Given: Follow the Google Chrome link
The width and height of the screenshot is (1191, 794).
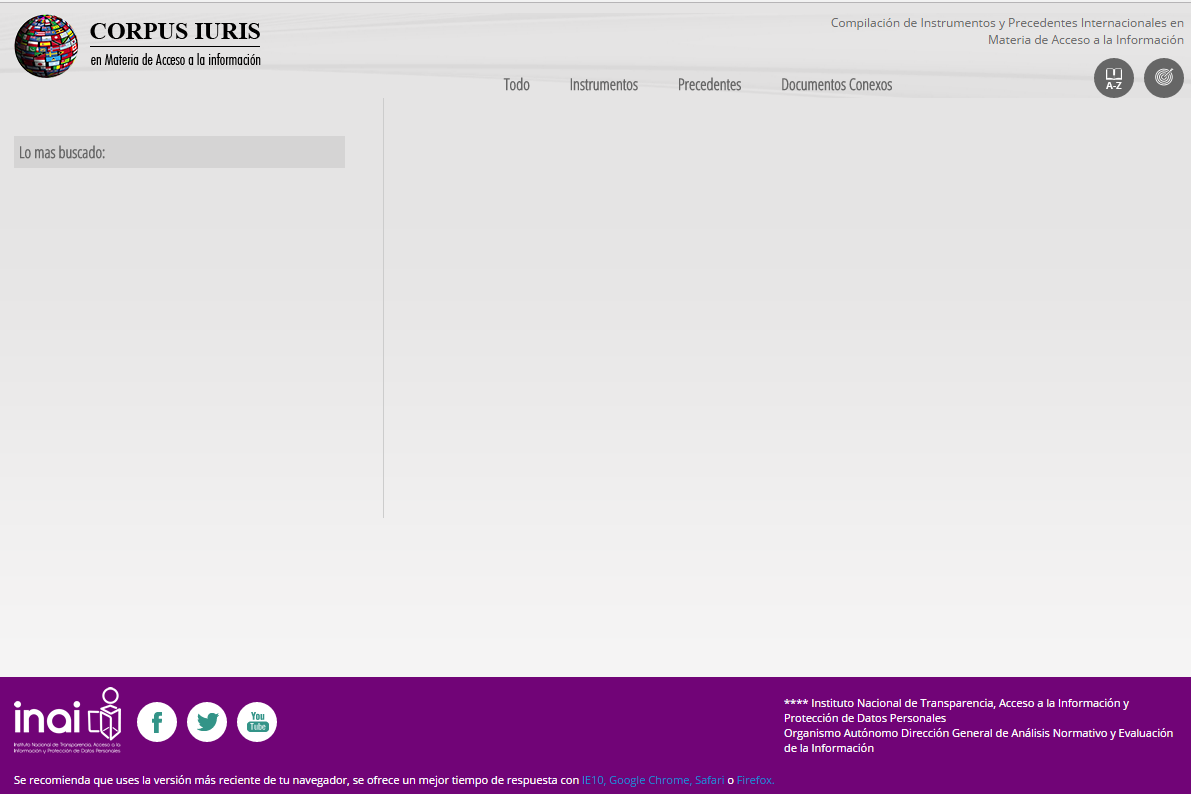Looking at the screenshot, I should coord(648,780).
